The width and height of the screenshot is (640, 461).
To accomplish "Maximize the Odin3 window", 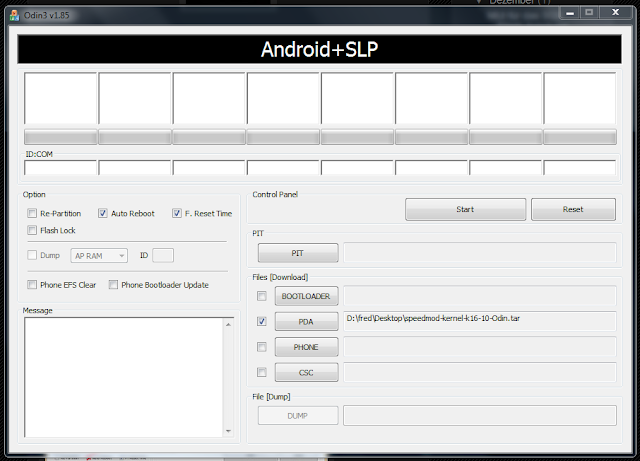I will point(589,13).
